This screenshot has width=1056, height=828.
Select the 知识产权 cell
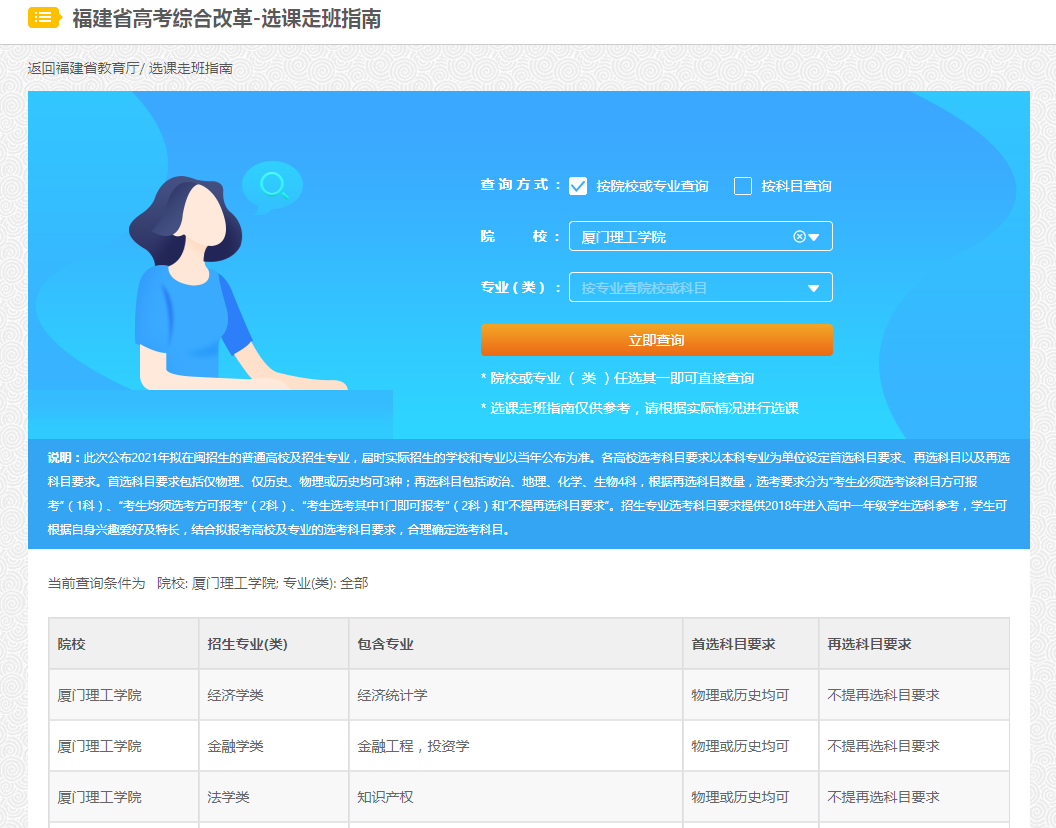[x=516, y=797]
